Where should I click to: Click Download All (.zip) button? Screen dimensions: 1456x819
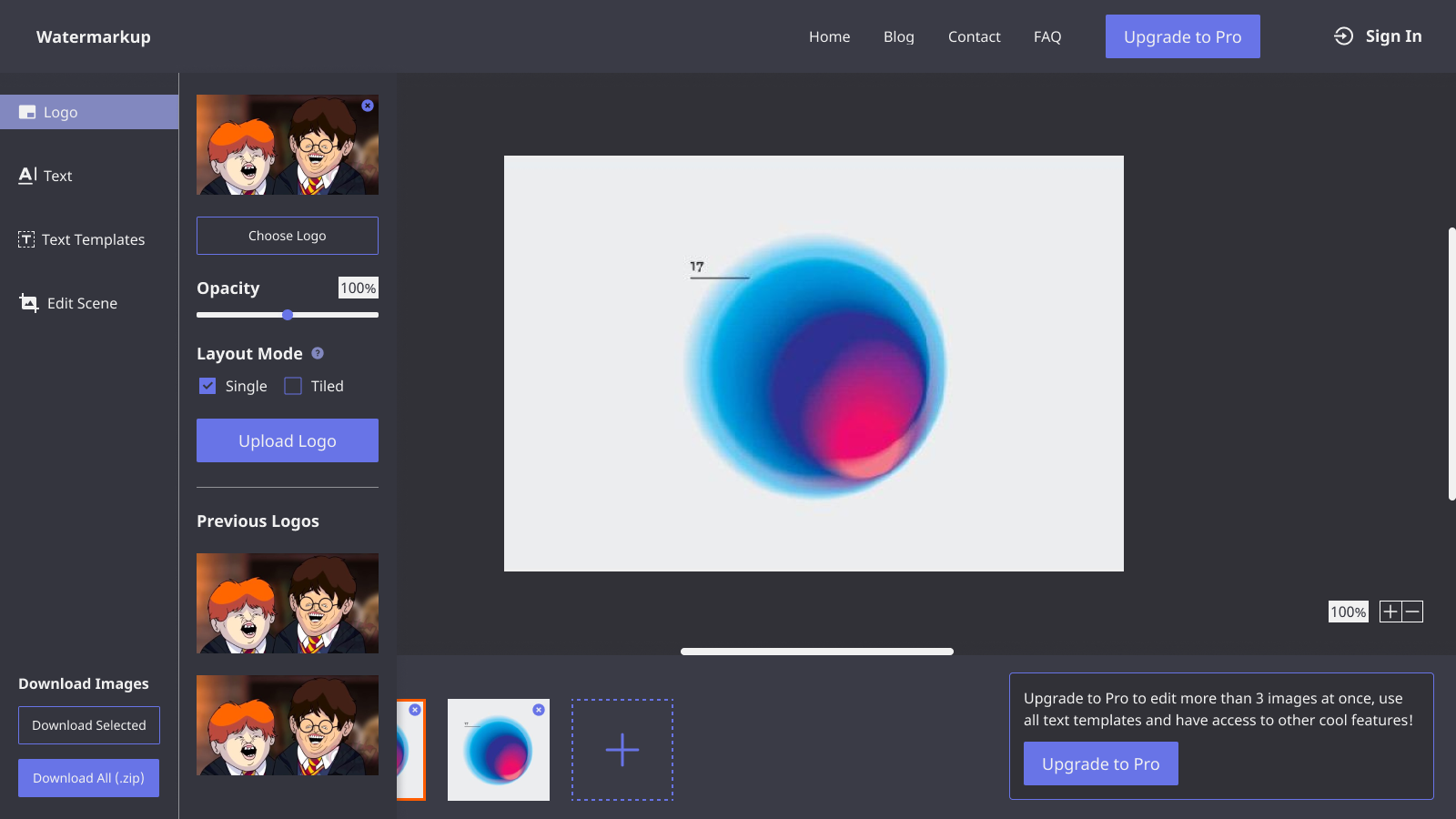tap(88, 778)
